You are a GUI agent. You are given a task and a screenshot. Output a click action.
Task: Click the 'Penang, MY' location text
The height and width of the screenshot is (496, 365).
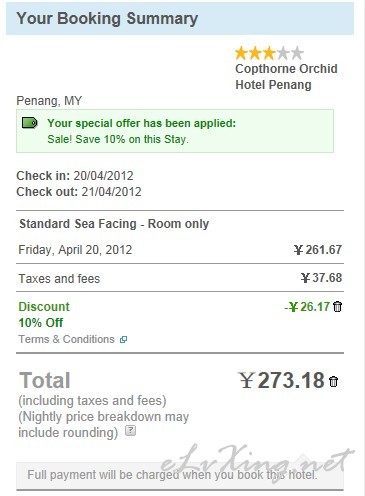point(49,101)
